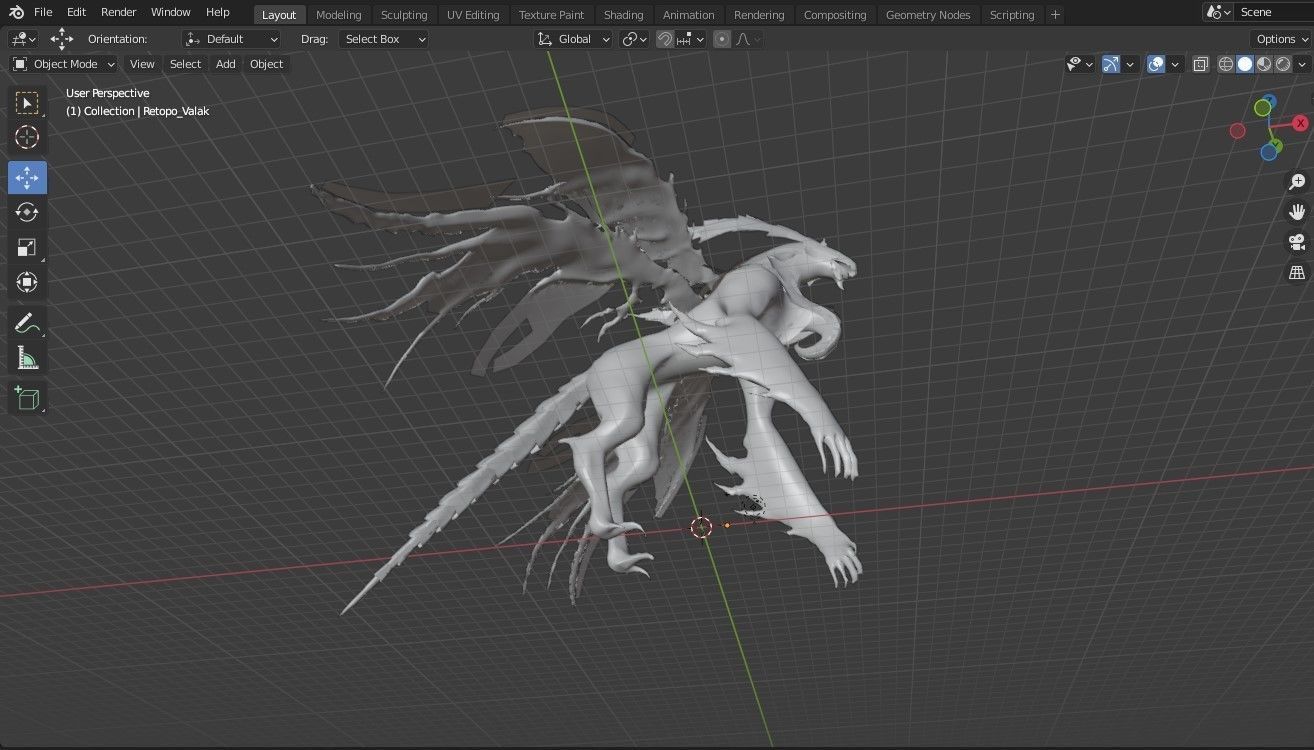Viewport: 1314px width, 750px height.
Task: Open the viewport Object menu
Action: tap(266, 64)
